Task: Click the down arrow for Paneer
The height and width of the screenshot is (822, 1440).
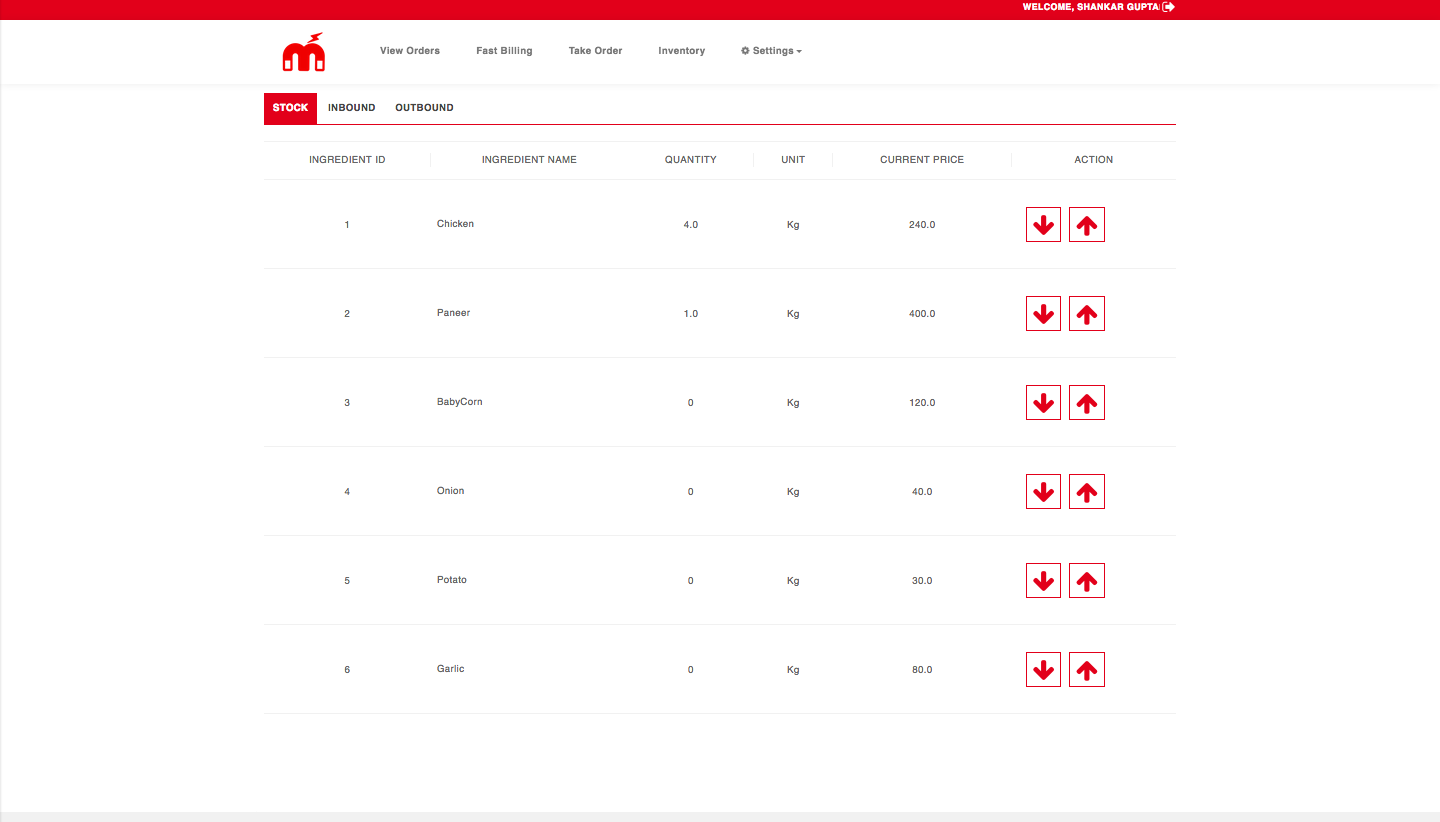Action: click(1043, 314)
